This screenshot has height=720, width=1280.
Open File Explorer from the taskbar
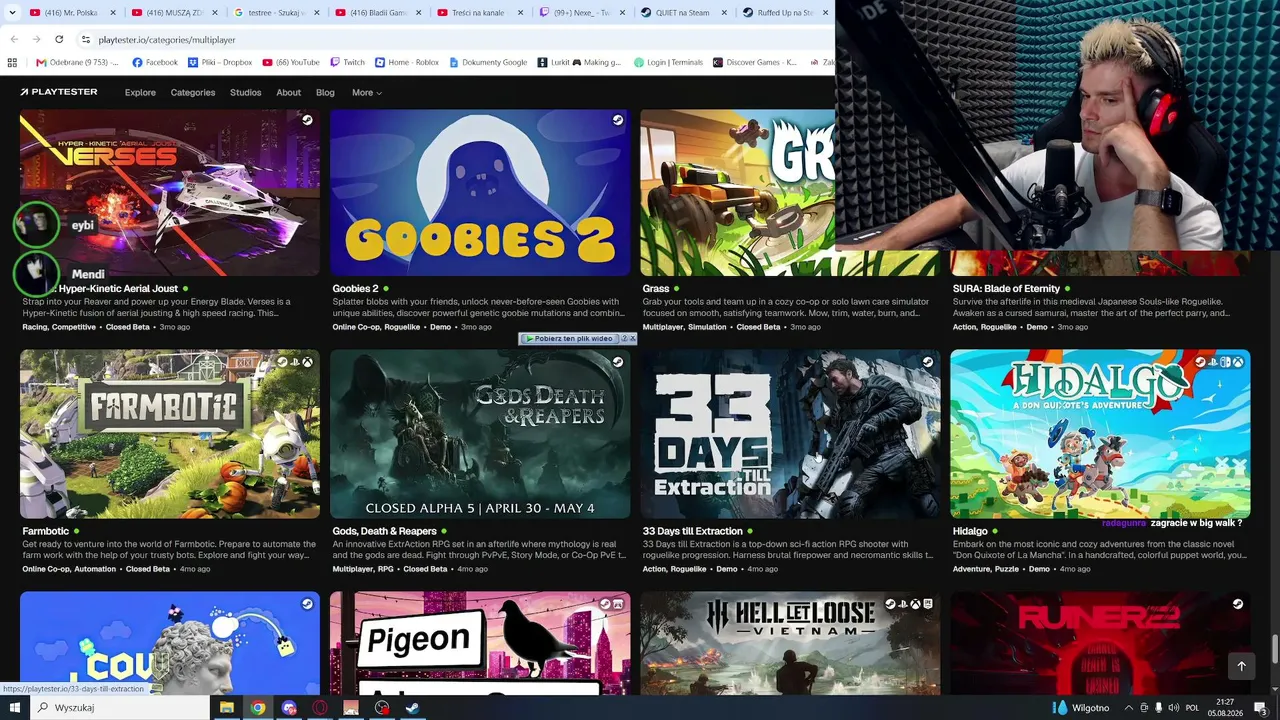(x=227, y=708)
